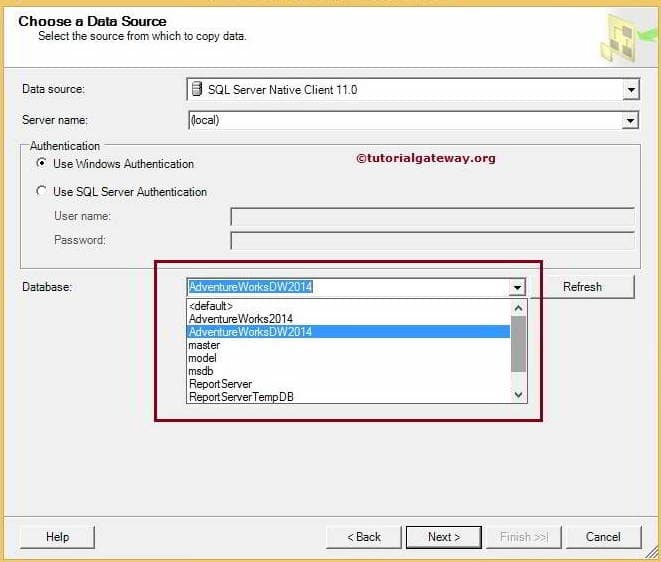Choose <default> from database list
The image size is (661, 562).
tap(348, 306)
